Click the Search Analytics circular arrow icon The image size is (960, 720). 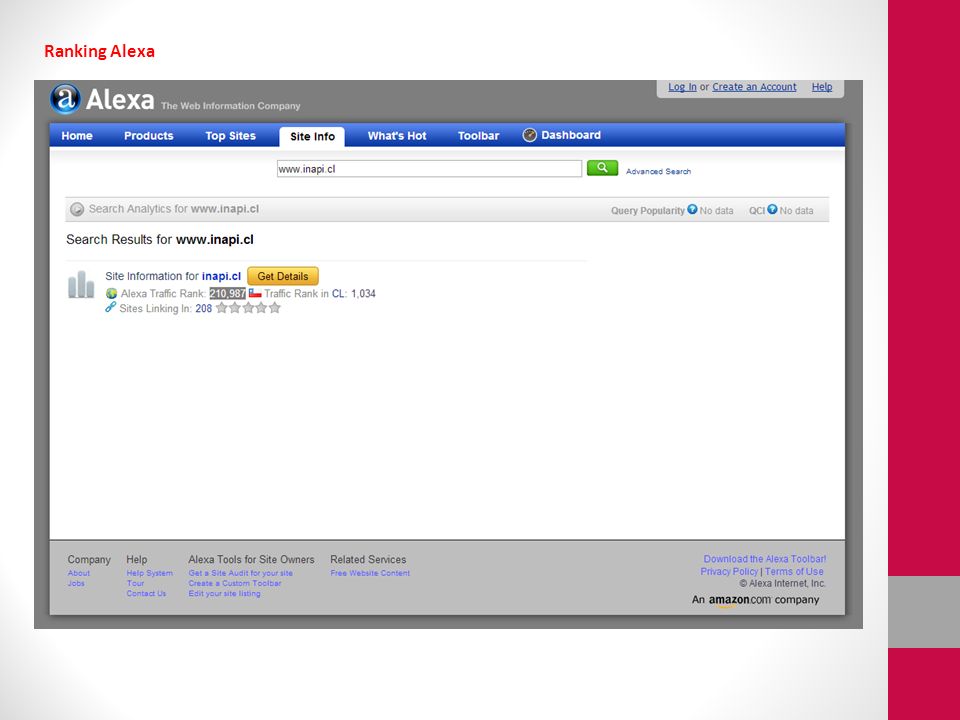[x=77, y=209]
